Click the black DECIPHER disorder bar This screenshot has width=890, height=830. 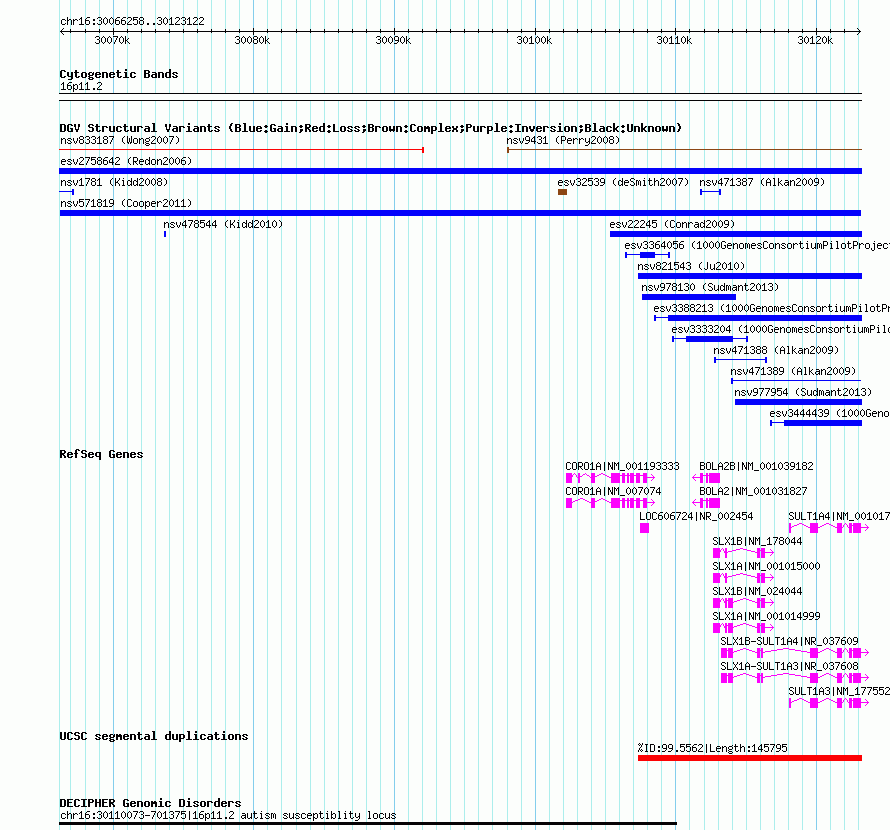[368, 823]
